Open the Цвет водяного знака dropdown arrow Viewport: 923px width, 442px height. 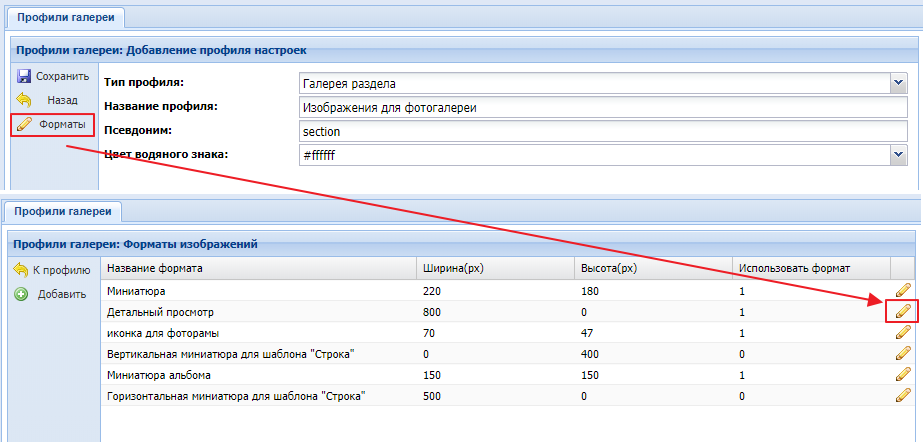tap(898, 155)
